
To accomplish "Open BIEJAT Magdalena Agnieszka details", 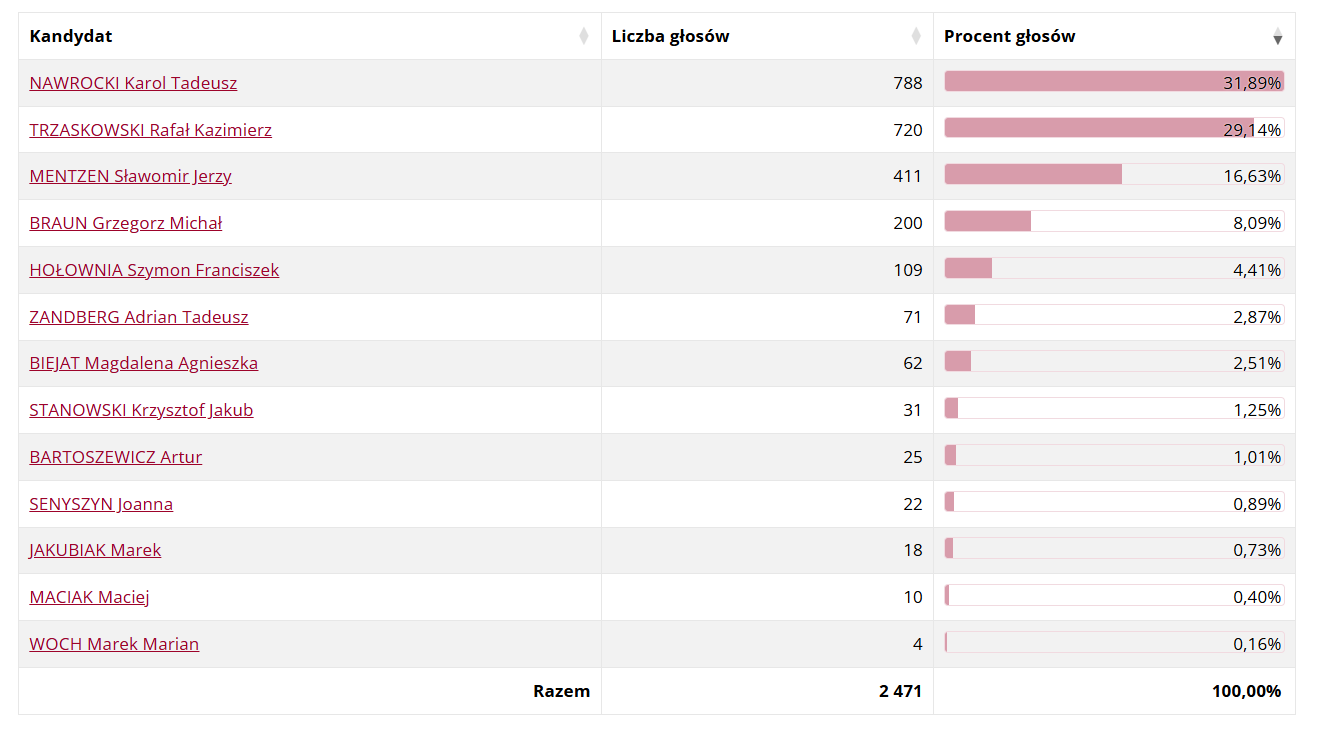I will 144,363.
